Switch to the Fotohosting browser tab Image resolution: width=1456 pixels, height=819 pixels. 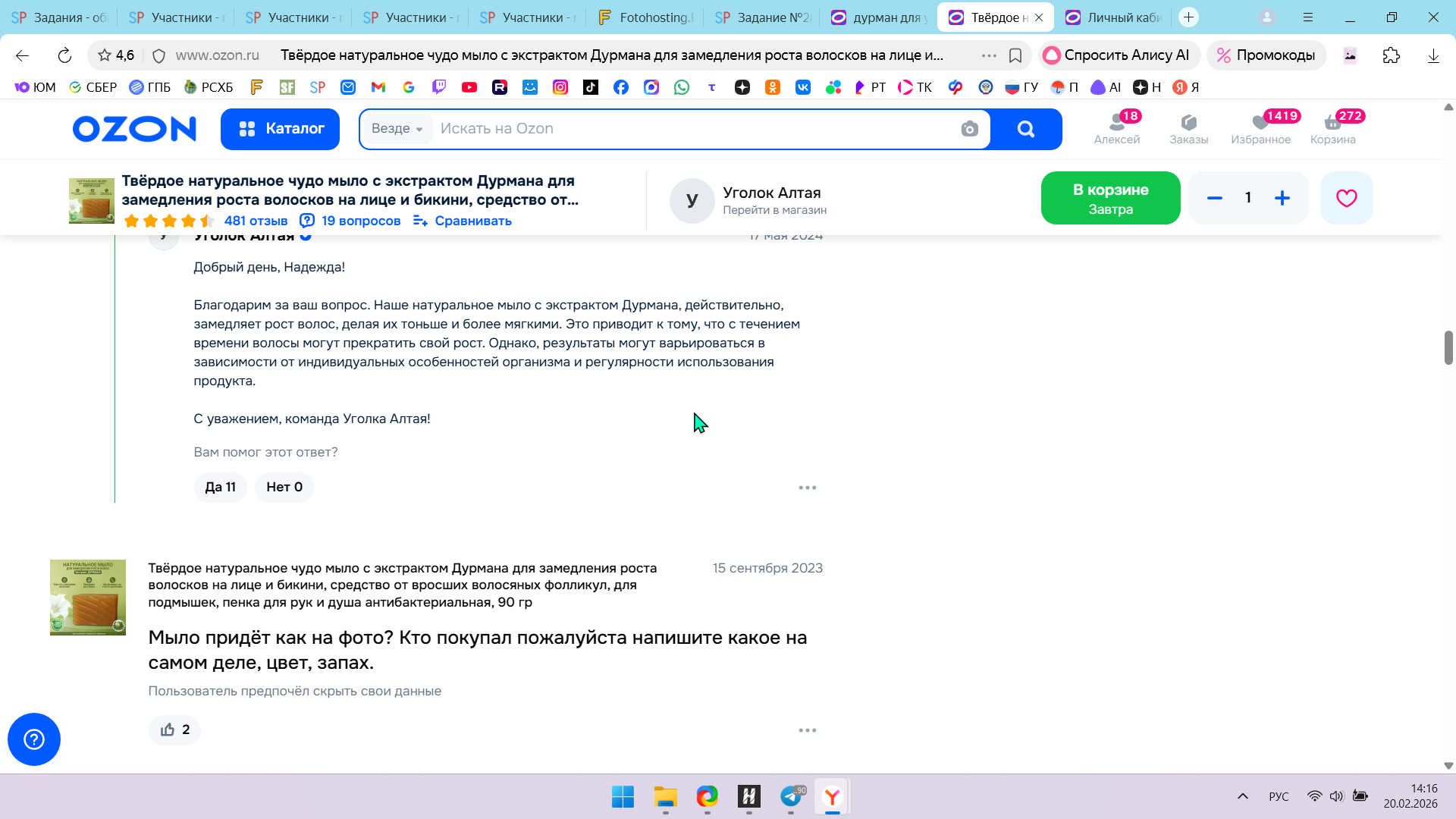pos(646,17)
